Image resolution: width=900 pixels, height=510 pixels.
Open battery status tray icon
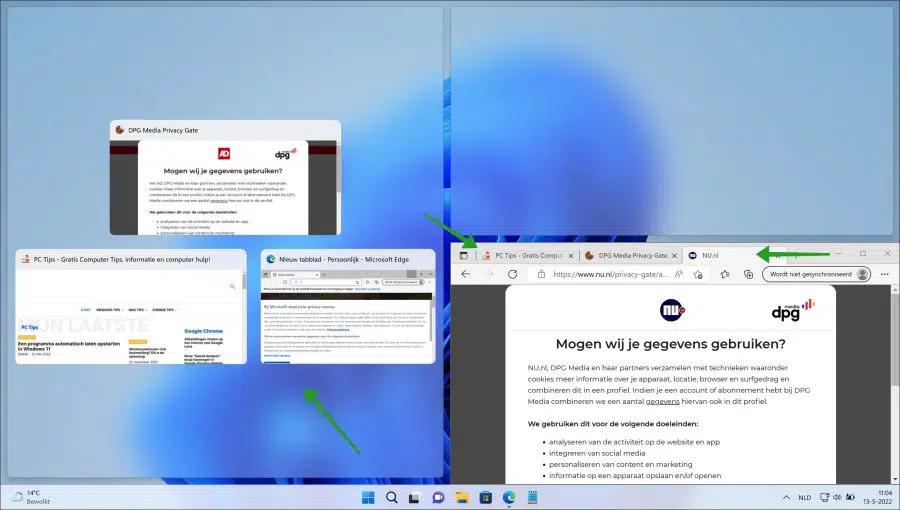850,497
